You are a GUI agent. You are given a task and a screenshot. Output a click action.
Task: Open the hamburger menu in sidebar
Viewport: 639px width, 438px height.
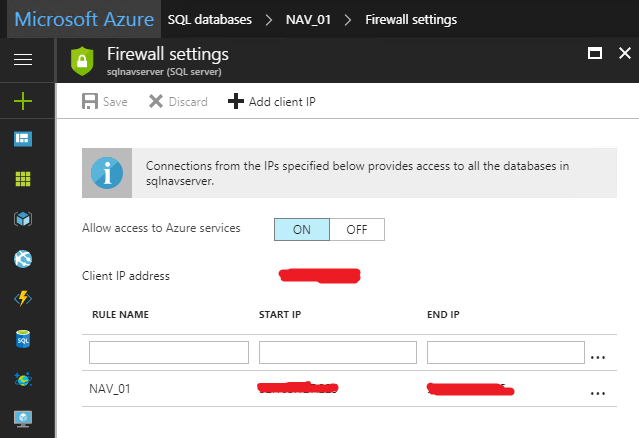tap(22, 61)
